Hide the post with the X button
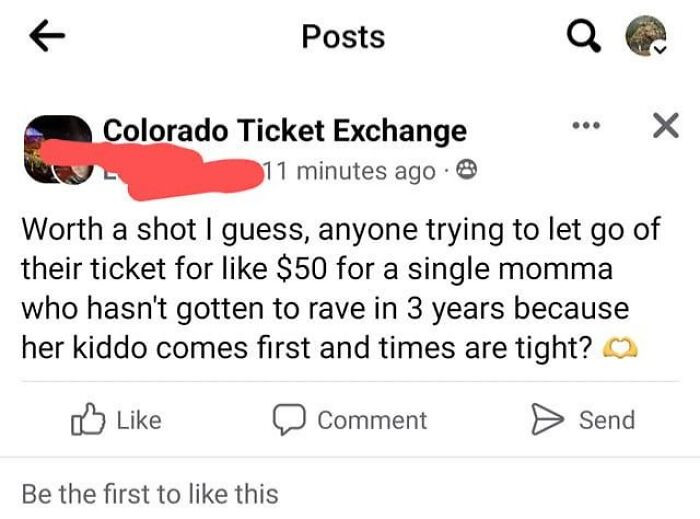The image size is (700, 519). pos(663,126)
